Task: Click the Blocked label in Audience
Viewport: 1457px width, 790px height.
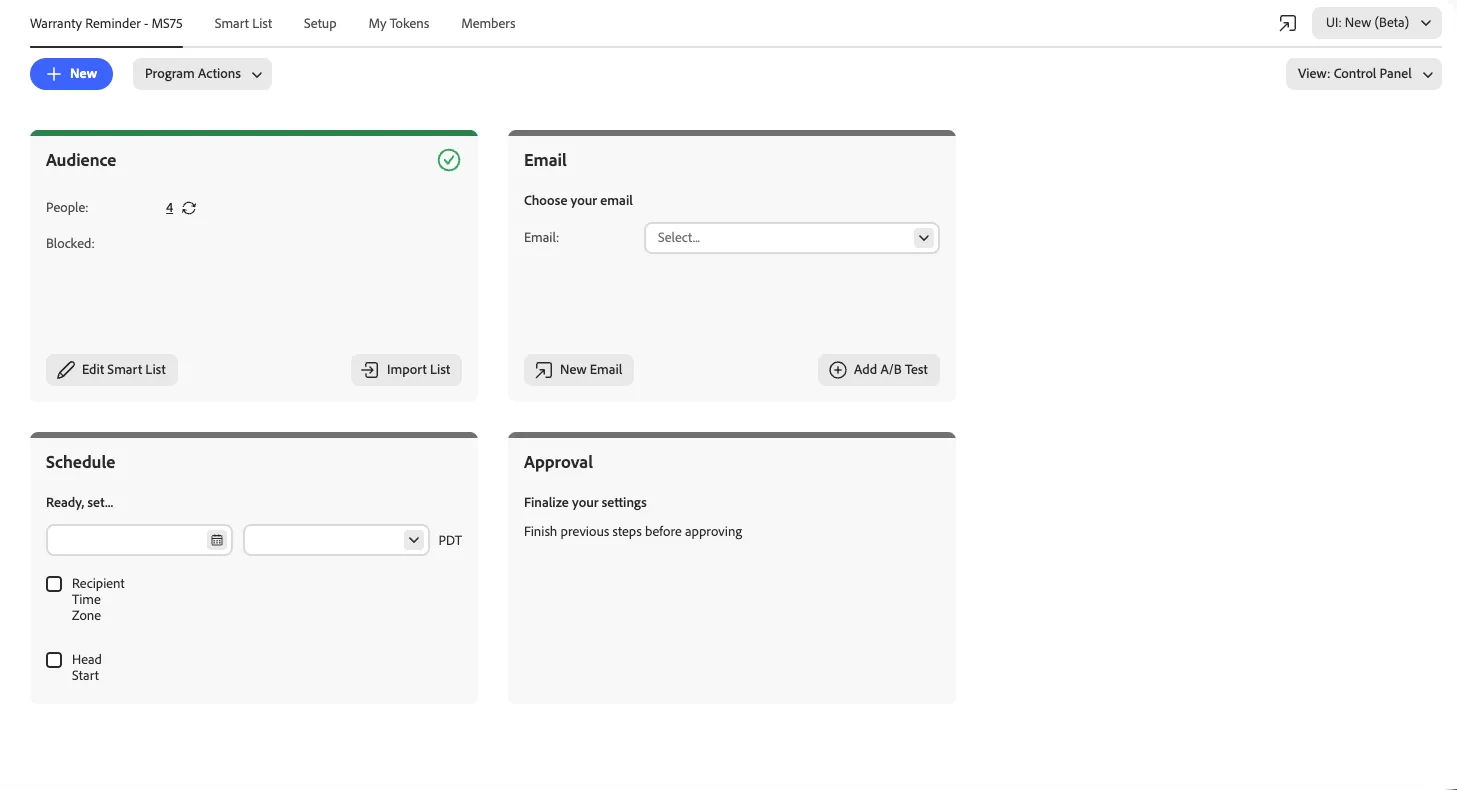Action: pyautogui.click(x=70, y=243)
